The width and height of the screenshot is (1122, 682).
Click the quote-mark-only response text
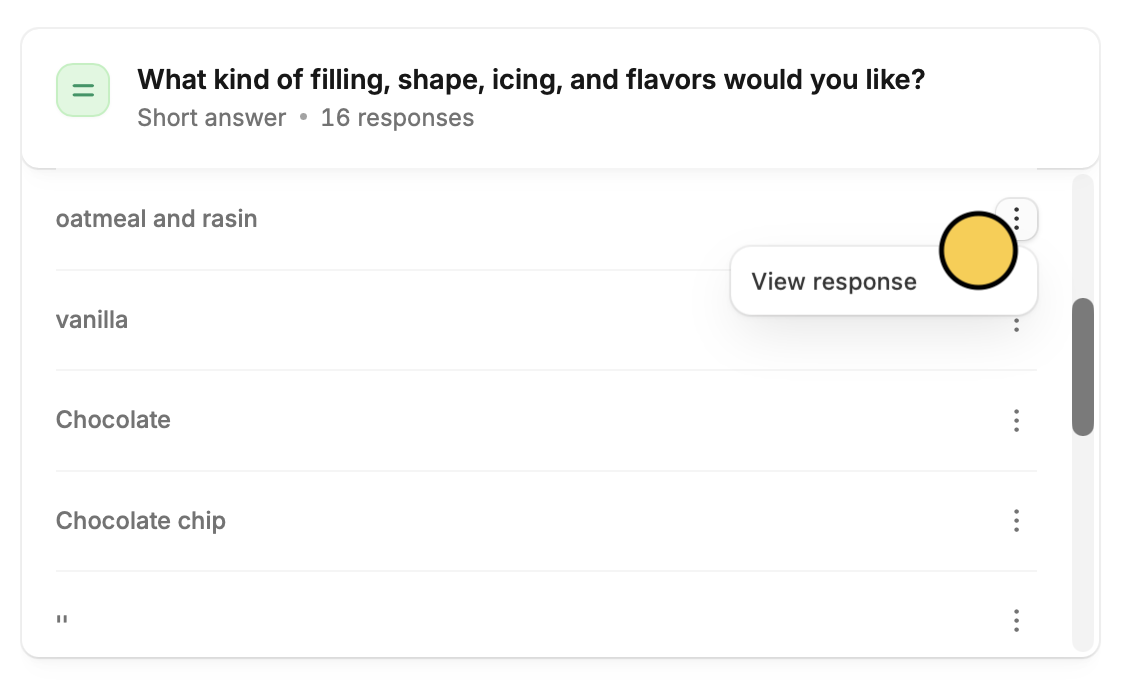pos(62,620)
